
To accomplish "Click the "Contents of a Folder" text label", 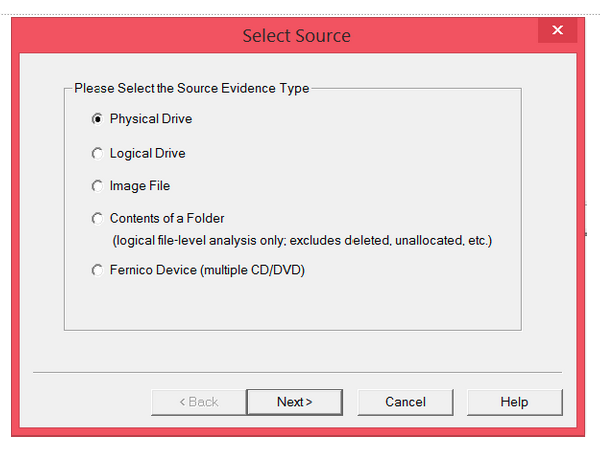I will tap(166, 218).
